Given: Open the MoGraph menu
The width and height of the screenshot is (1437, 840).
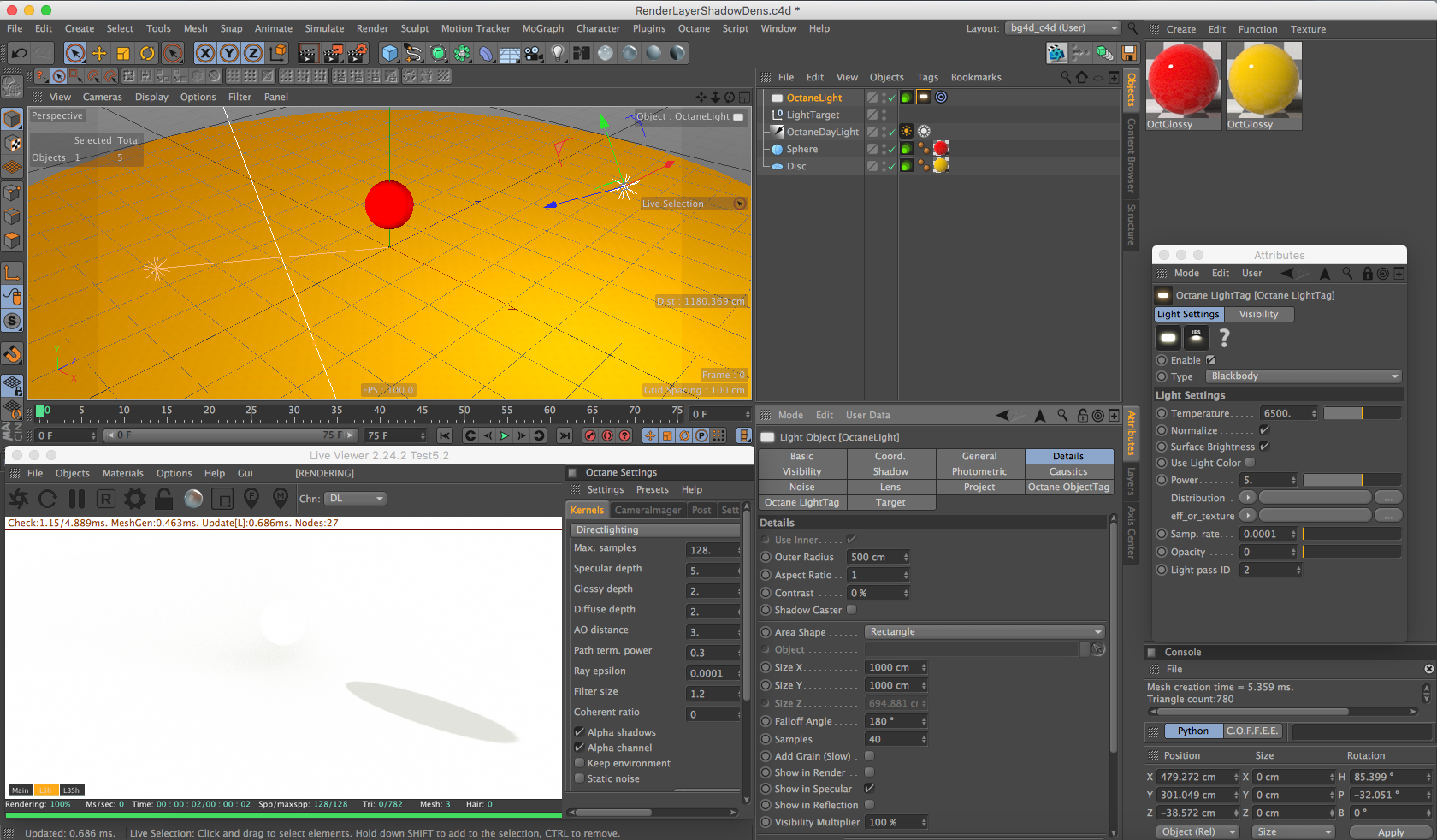Looking at the screenshot, I should (x=543, y=28).
